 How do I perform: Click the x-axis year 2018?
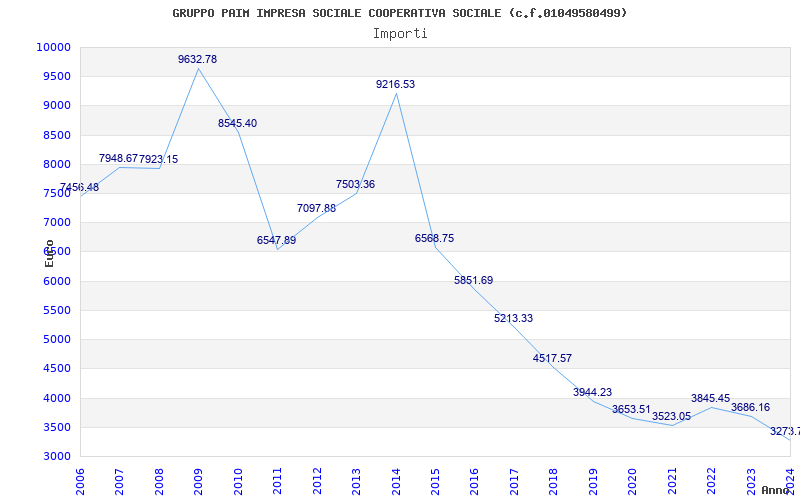[554, 481]
